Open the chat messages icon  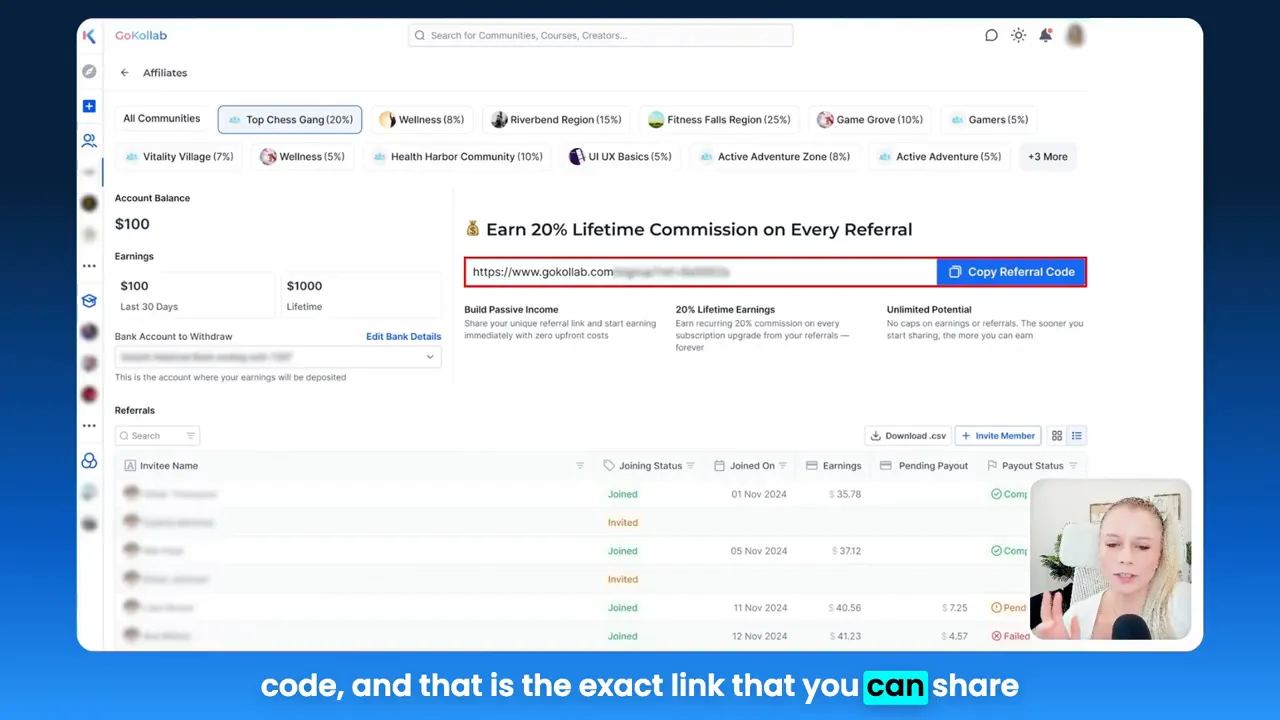coord(991,35)
